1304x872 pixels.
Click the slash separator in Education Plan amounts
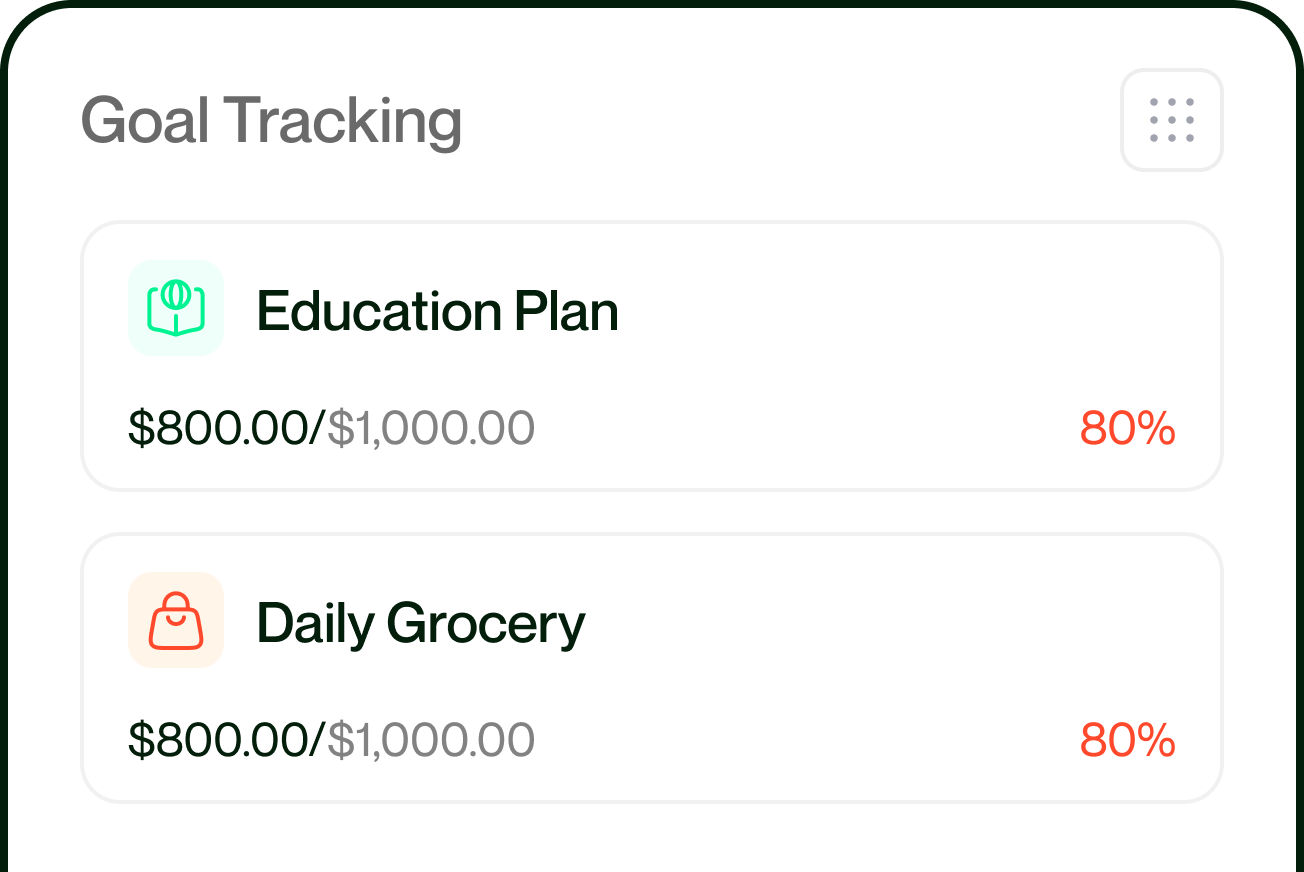coord(319,428)
